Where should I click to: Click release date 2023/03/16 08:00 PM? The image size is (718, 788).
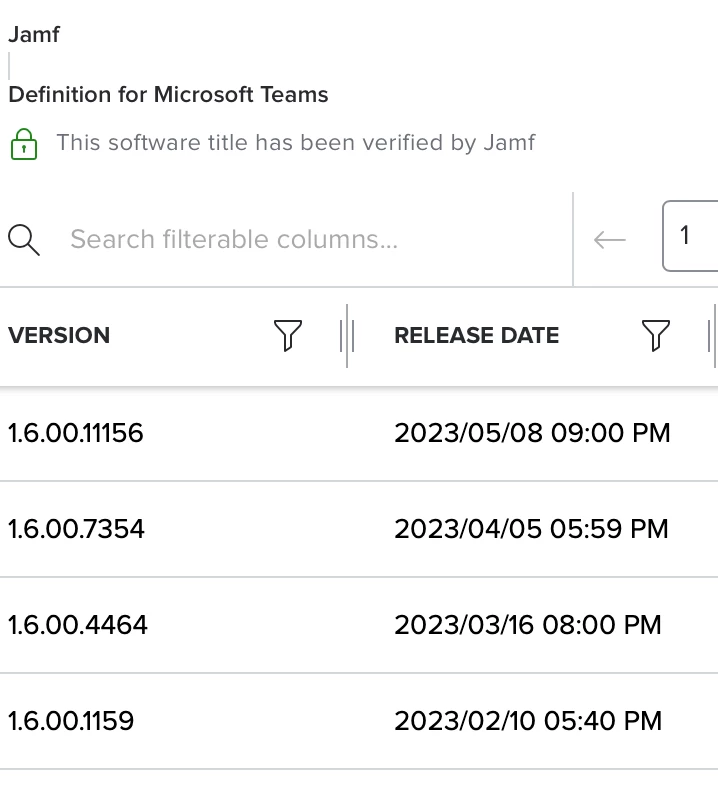(528, 625)
